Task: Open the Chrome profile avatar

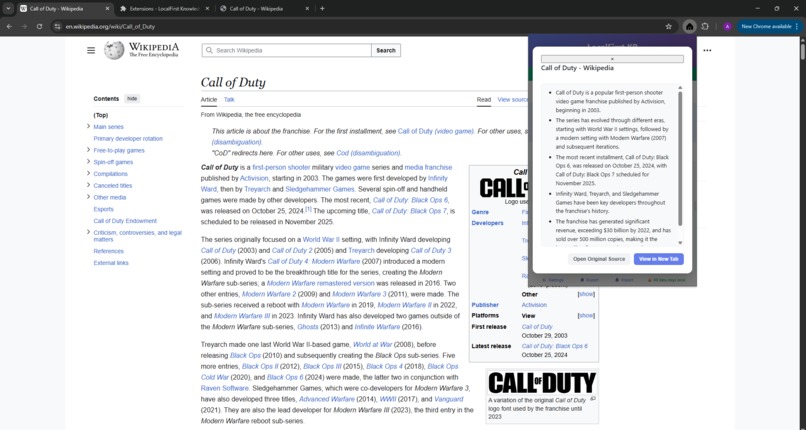Action: (727, 26)
